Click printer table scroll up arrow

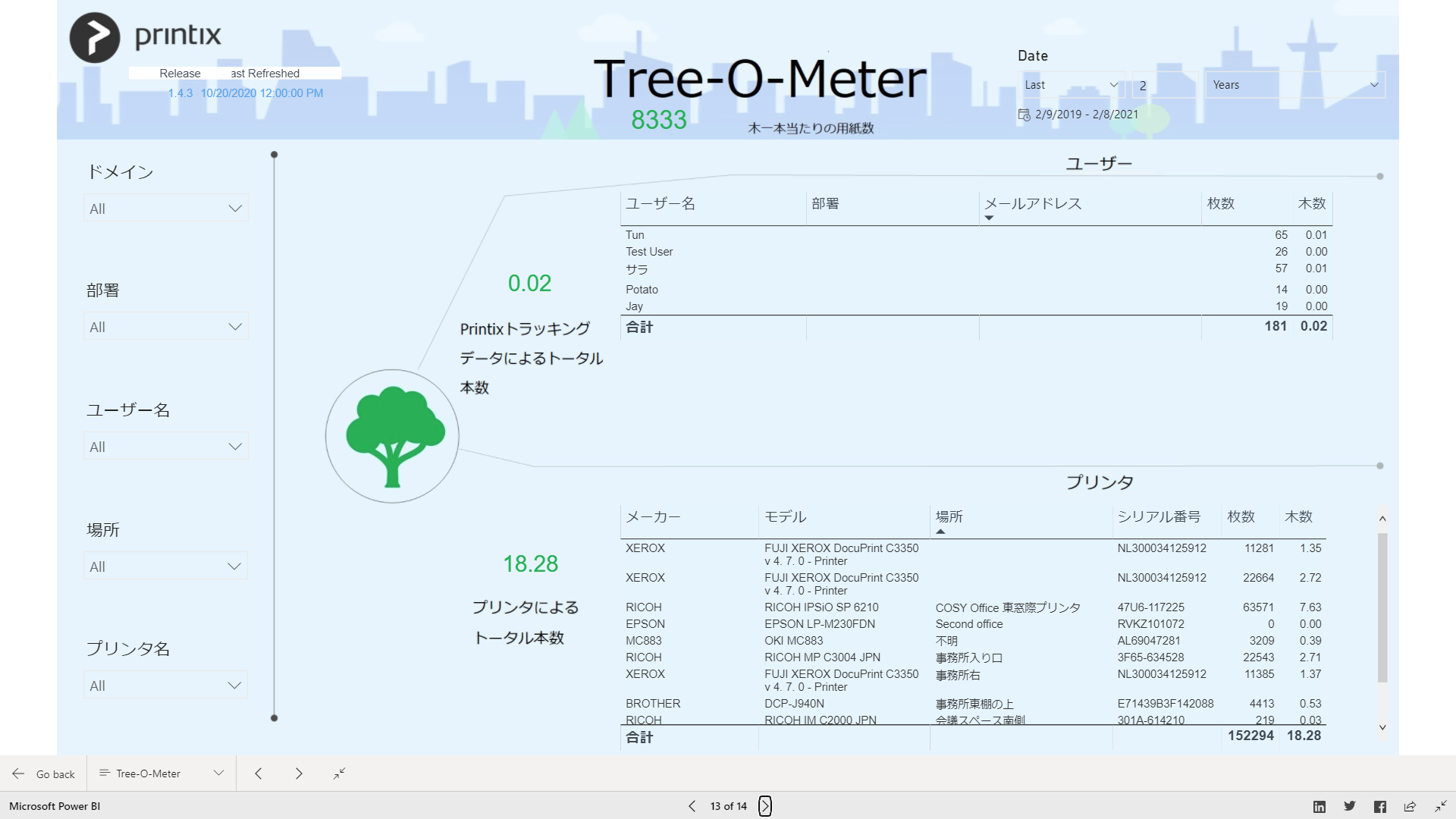tap(1382, 519)
